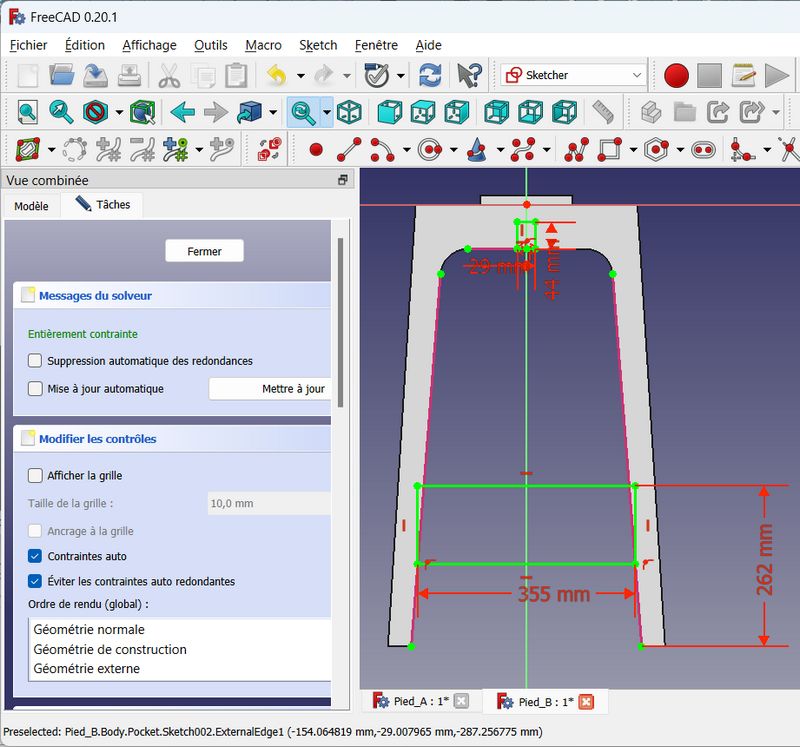The width and height of the screenshot is (800, 747).
Task: Click the Refresh recompute icon
Action: (x=430, y=75)
